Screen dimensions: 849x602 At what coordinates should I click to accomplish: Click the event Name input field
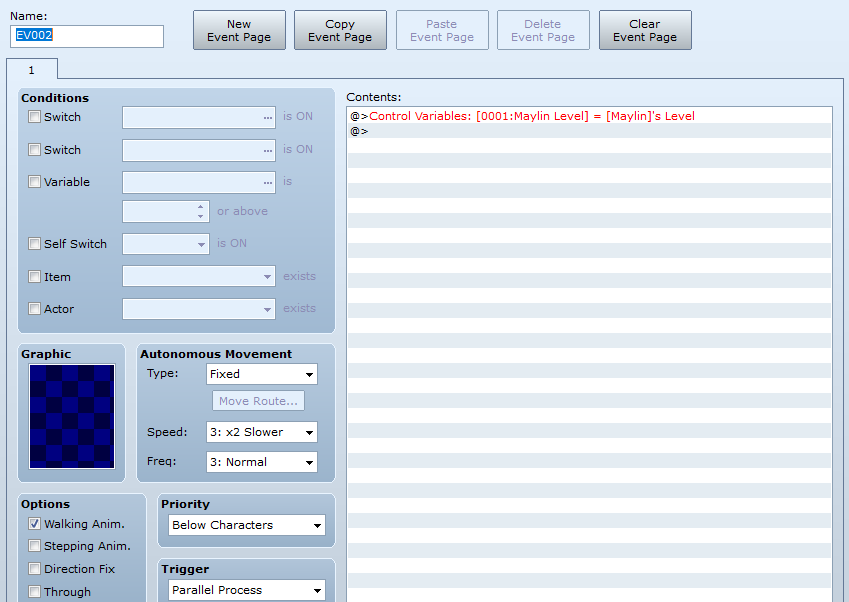point(87,36)
